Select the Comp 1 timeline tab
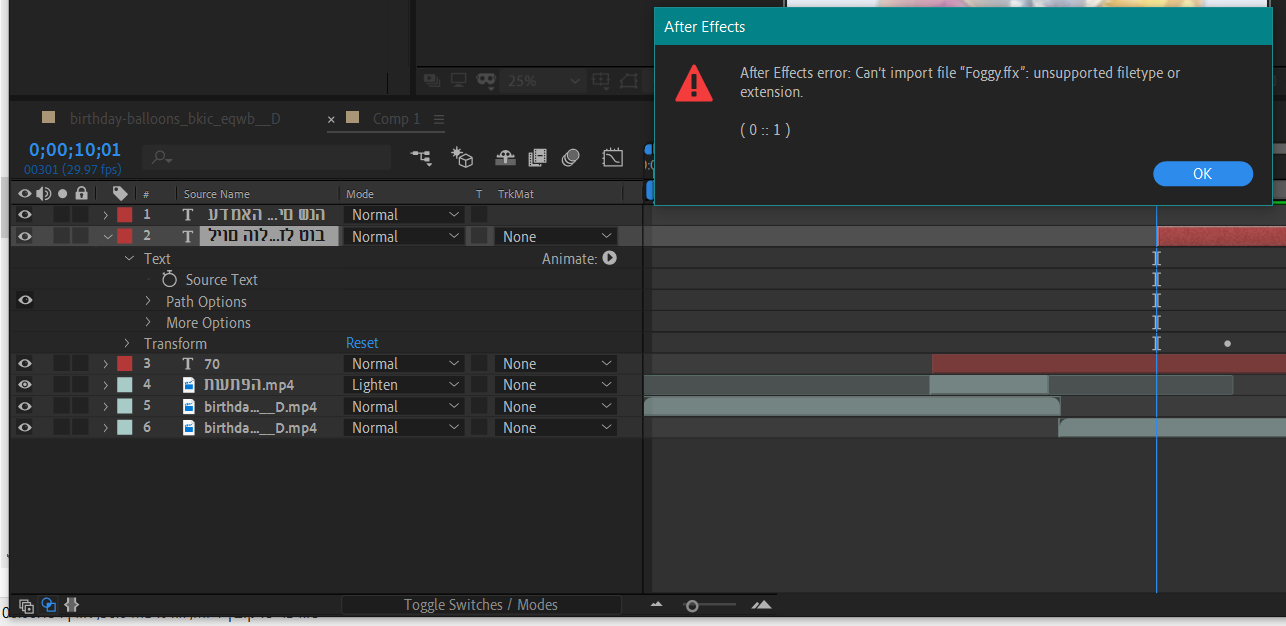The height and width of the screenshot is (626, 1286). (x=396, y=119)
